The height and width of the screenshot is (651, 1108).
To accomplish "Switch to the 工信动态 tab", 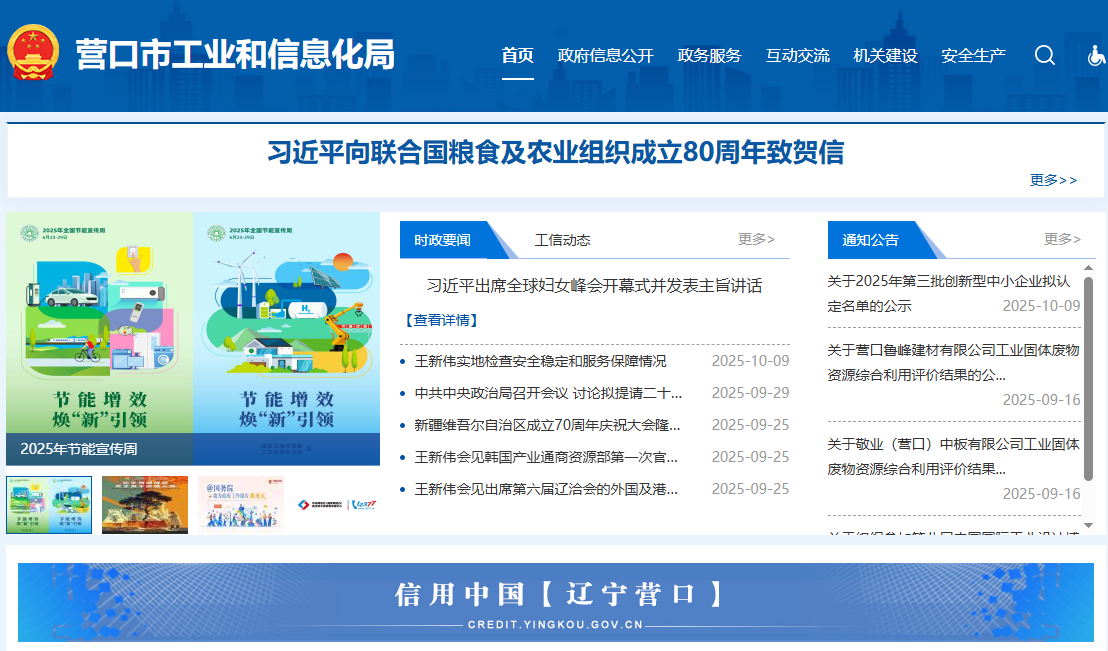I will 562,240.
